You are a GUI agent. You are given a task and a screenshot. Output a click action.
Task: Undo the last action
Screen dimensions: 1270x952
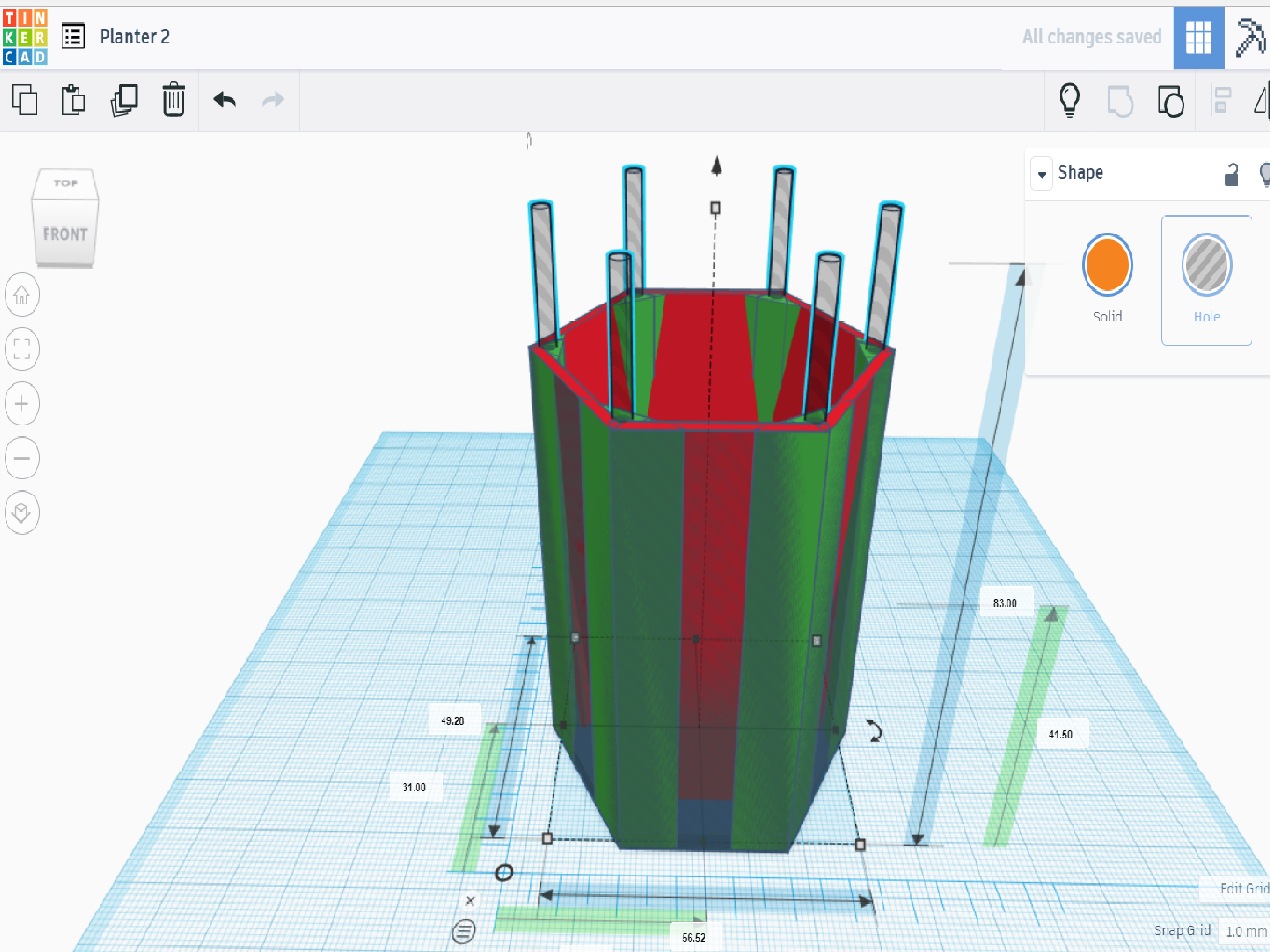[224, 100]
